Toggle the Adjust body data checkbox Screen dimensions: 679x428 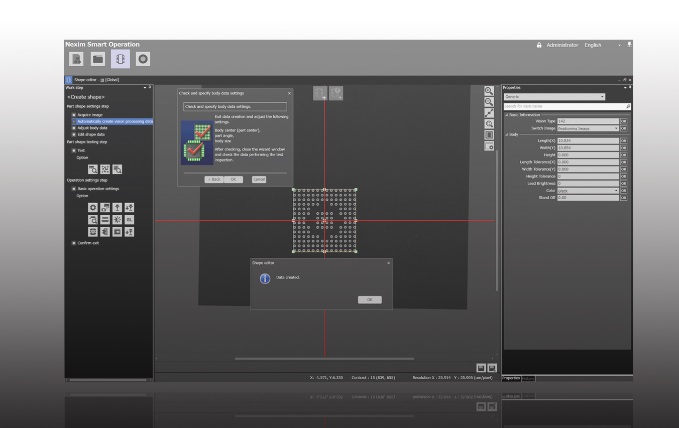point(74,128)
